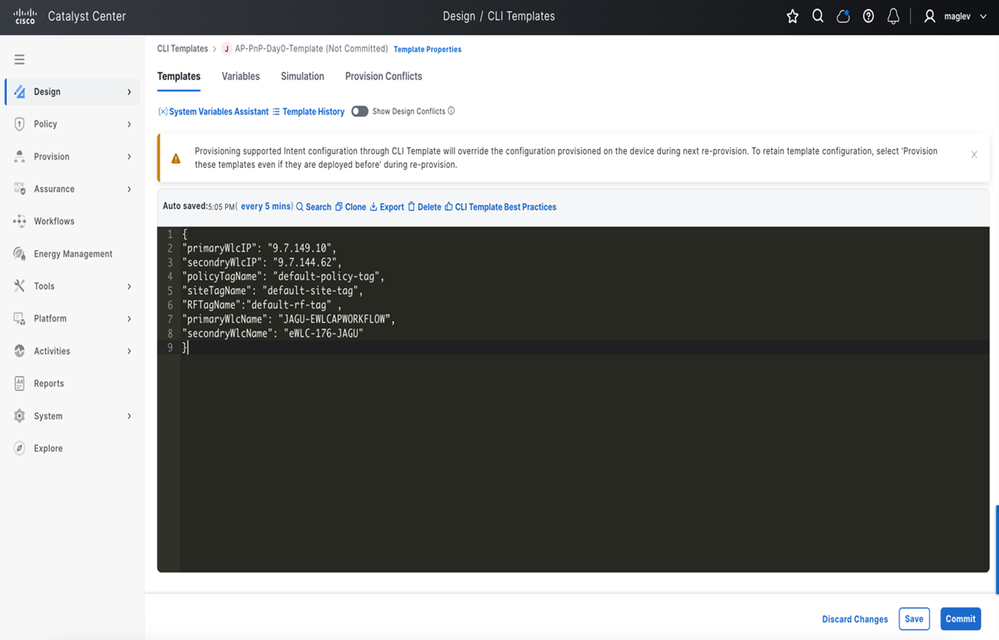999x640 pixels.
Task: Expand the Provision menu chevron
Action: pyautogui.click(x=129, y=157)
